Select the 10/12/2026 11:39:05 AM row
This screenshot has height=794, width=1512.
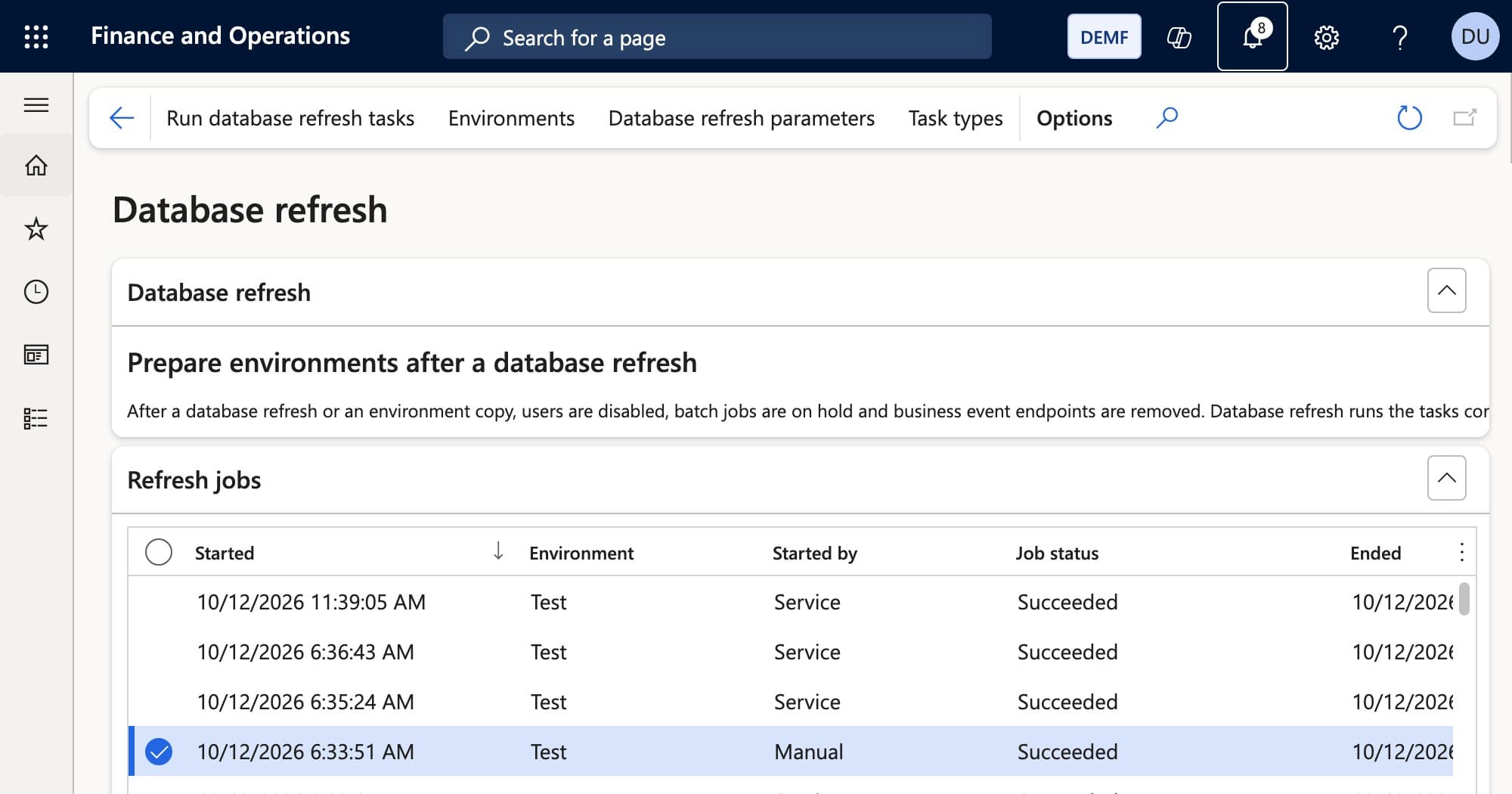[790, 602]
